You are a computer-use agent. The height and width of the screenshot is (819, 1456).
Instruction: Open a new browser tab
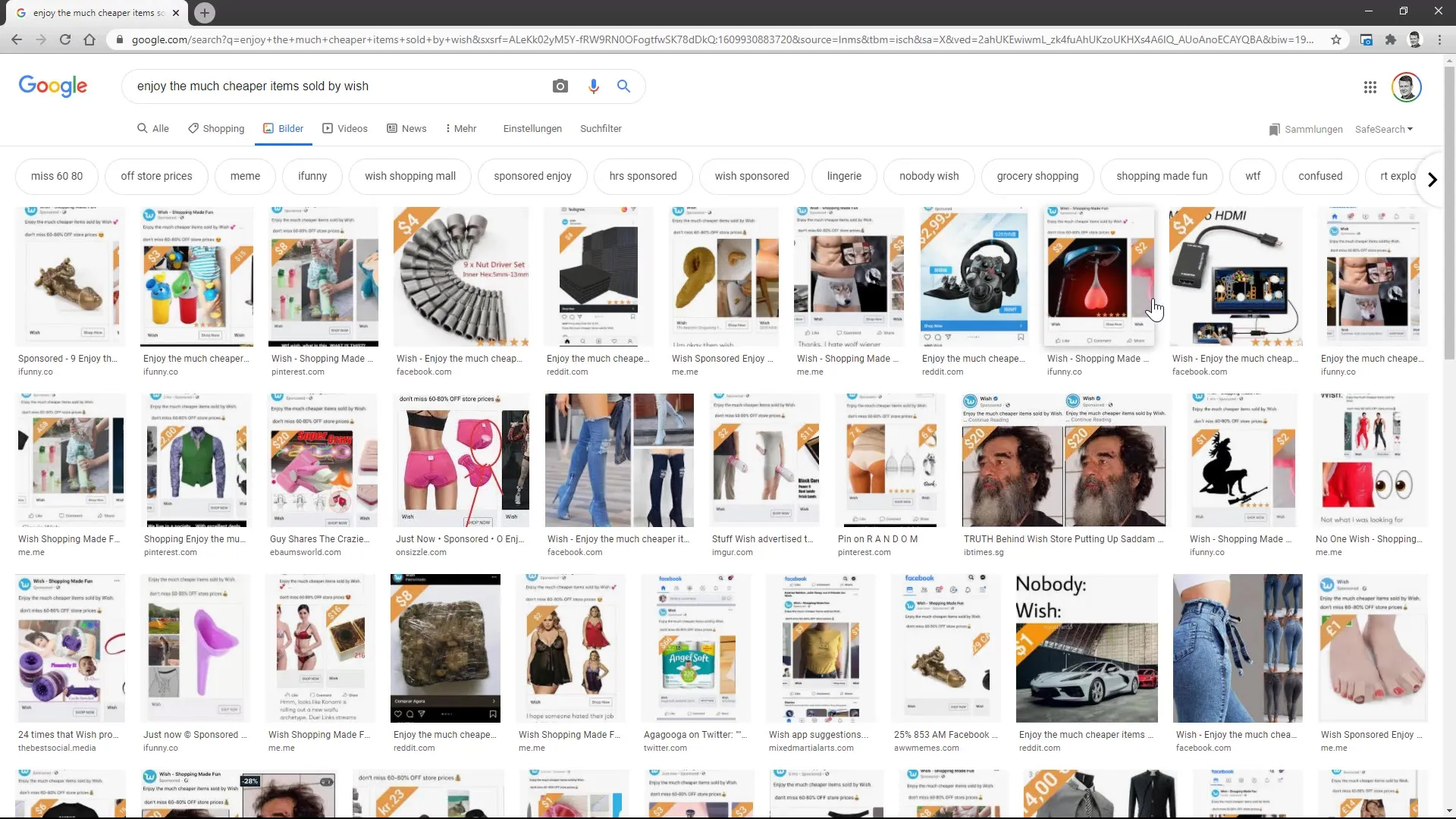pos(204,12)
